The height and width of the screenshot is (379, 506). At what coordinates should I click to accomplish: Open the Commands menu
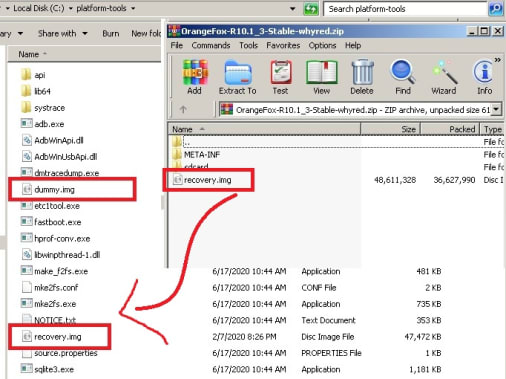(x=211, y=45)
